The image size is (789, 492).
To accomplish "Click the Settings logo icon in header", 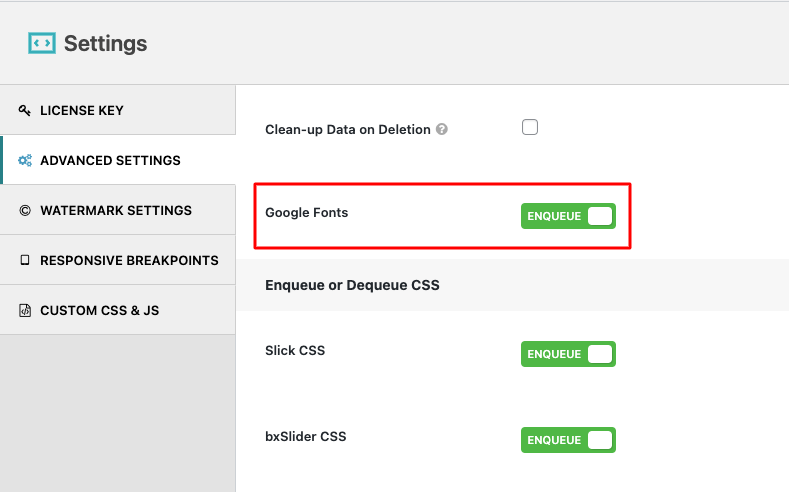I will point(42,44).
